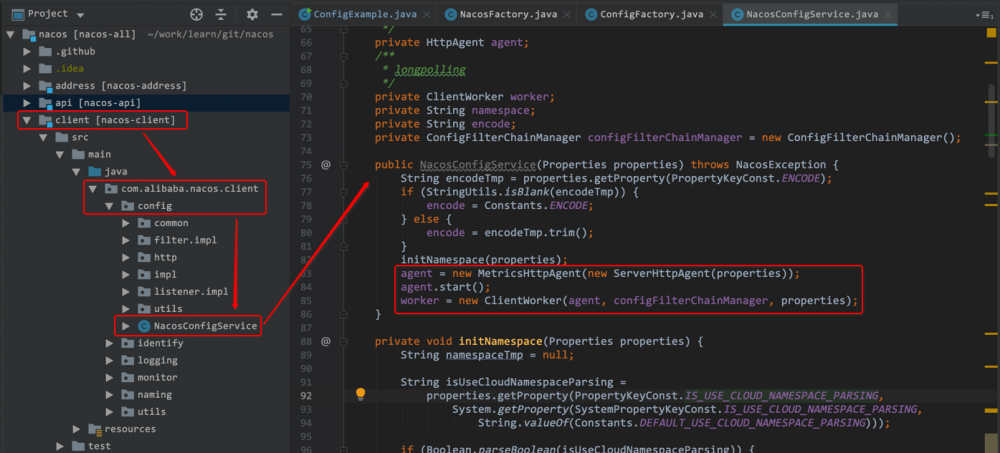Collapse the com.alibaba.nacos.client package arrow

click(x=93, y=189)
